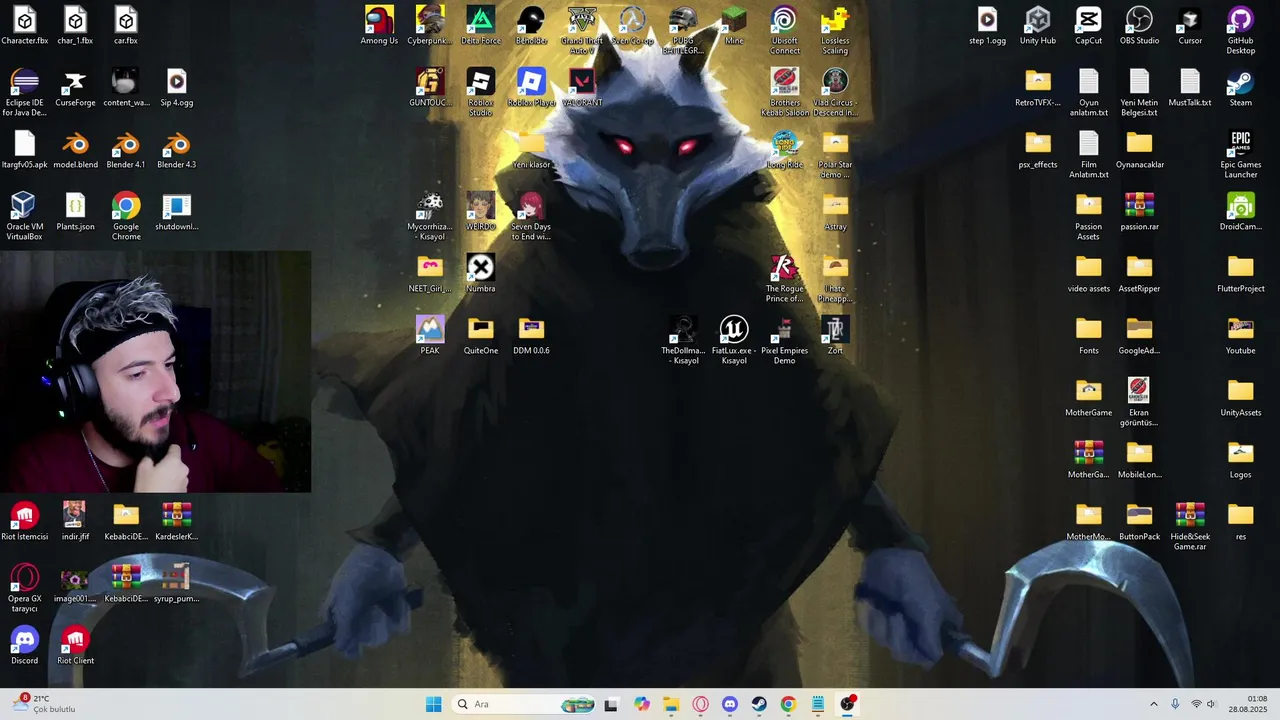This screenshot has width=1280, height=720.
Task: Select the Hide&Seek Game.rar archive
Action: 1190,526
